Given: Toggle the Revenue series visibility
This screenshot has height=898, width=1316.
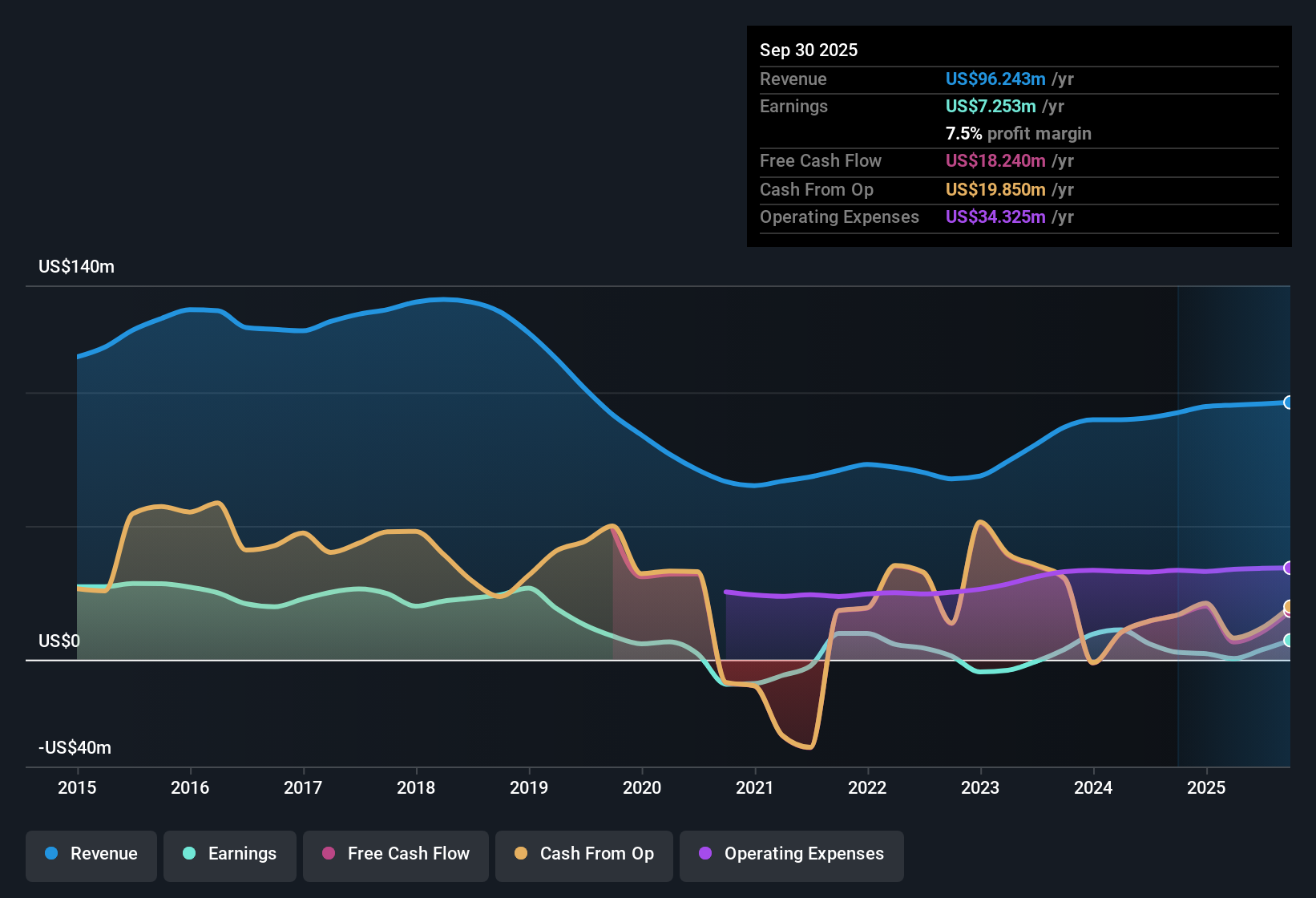Looking at the screenshot, I should (91, 854).
